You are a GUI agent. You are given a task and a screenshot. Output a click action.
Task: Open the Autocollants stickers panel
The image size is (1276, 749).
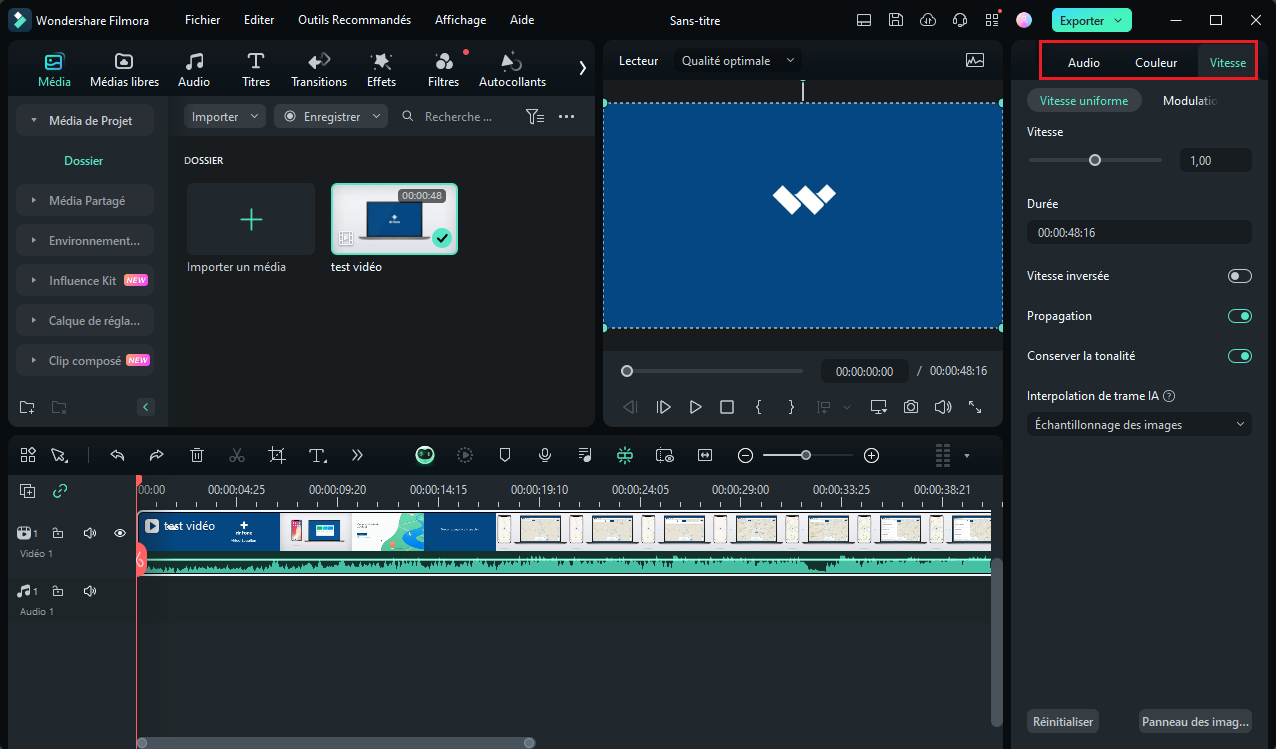coord(512,70)
